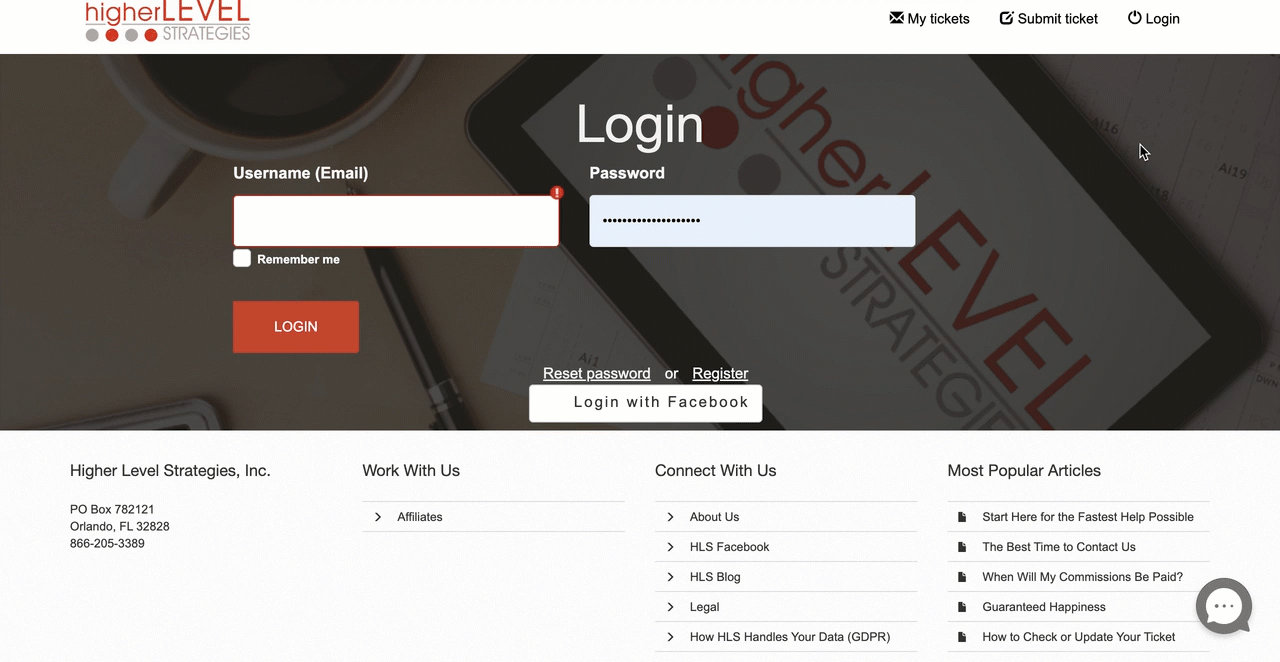Click document icon beside Best Time to Contact Us
The width and height of the screenshot is (1280, 662).
[962, 547]
